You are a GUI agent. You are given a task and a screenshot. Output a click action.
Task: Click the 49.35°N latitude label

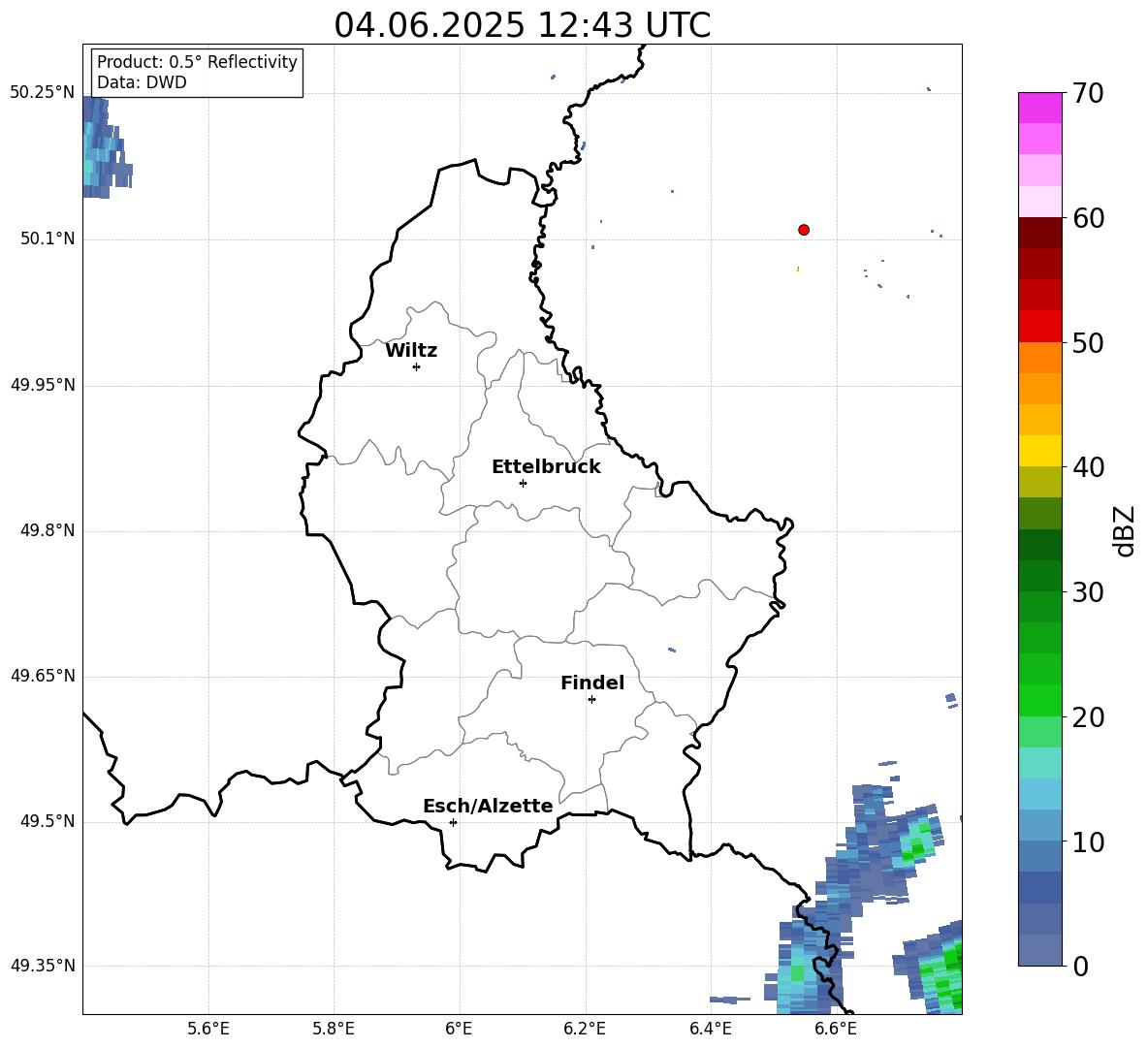click(43, 966)
